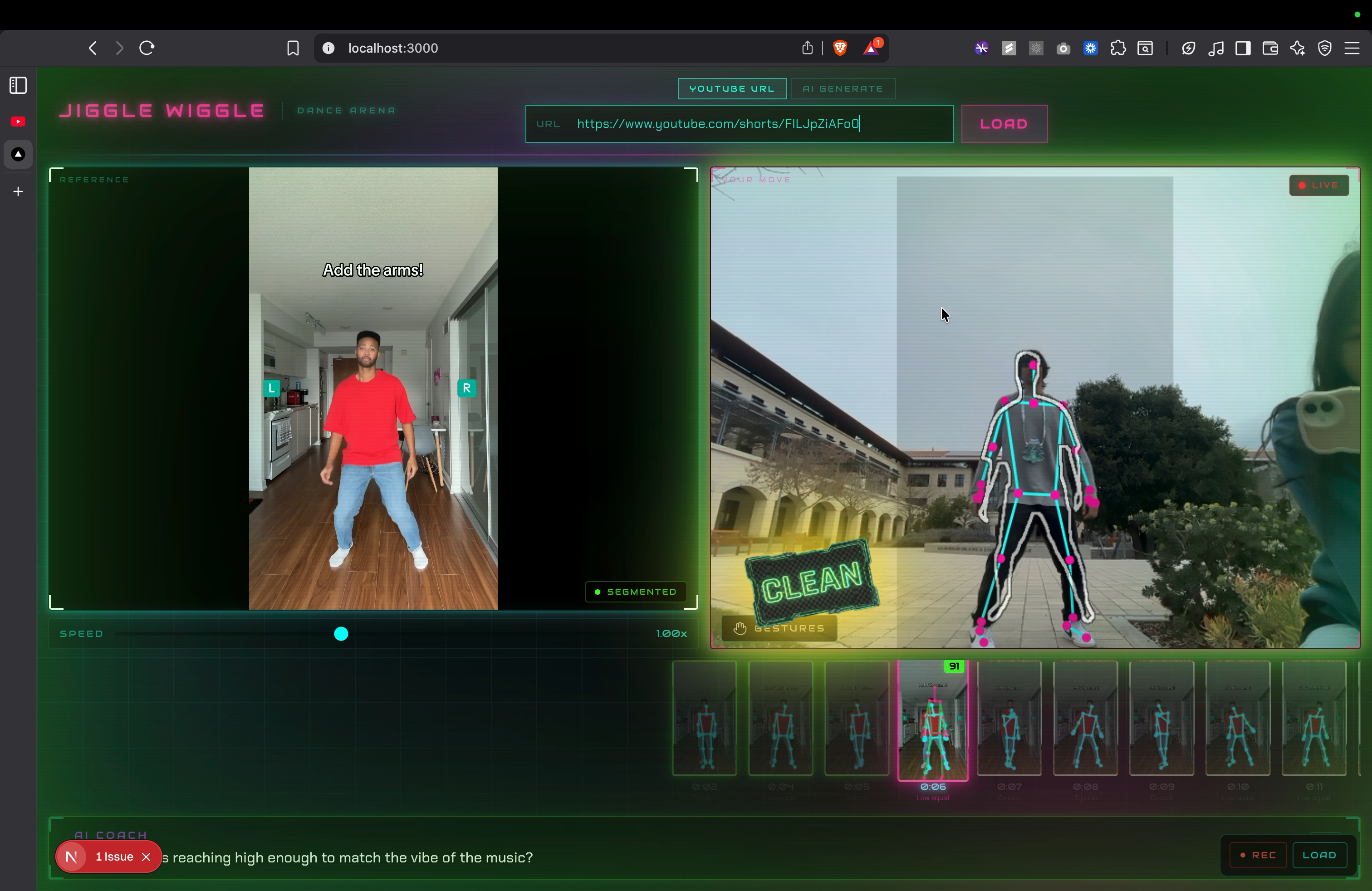Click the bookmark page icon

tap(293, 49)
